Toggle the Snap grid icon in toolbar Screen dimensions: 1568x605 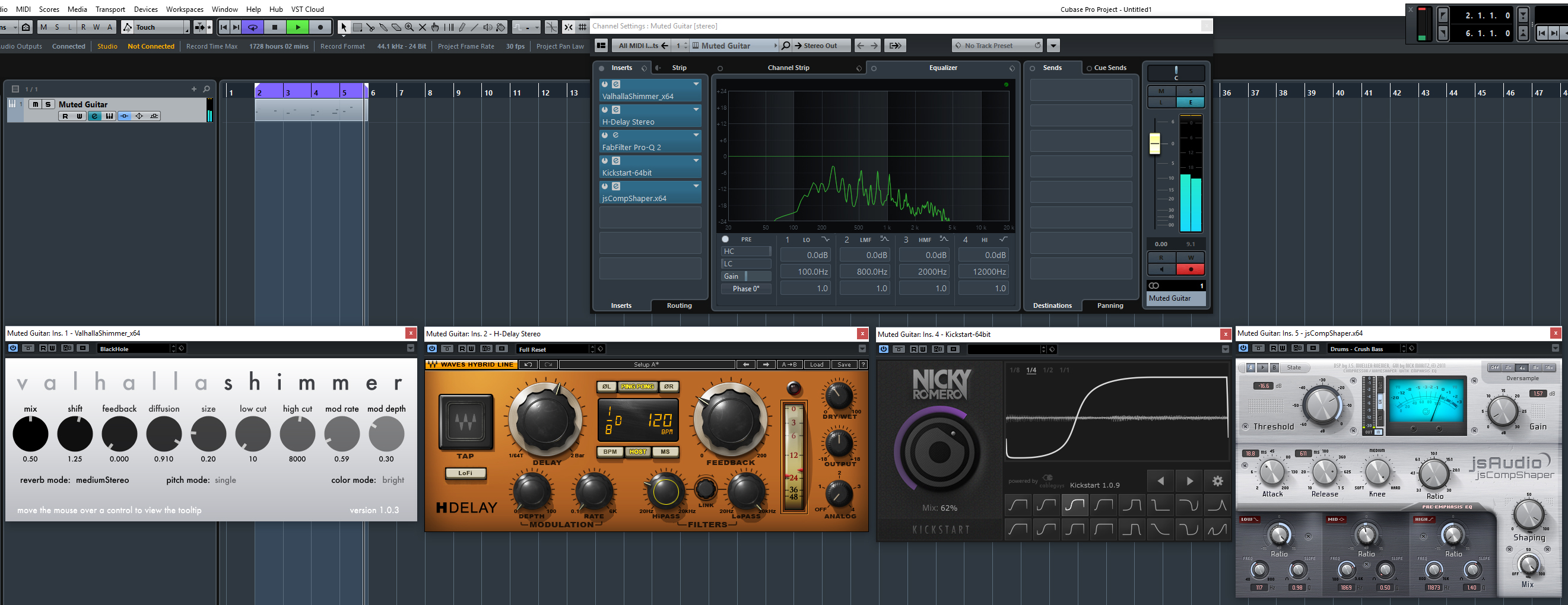583,27
